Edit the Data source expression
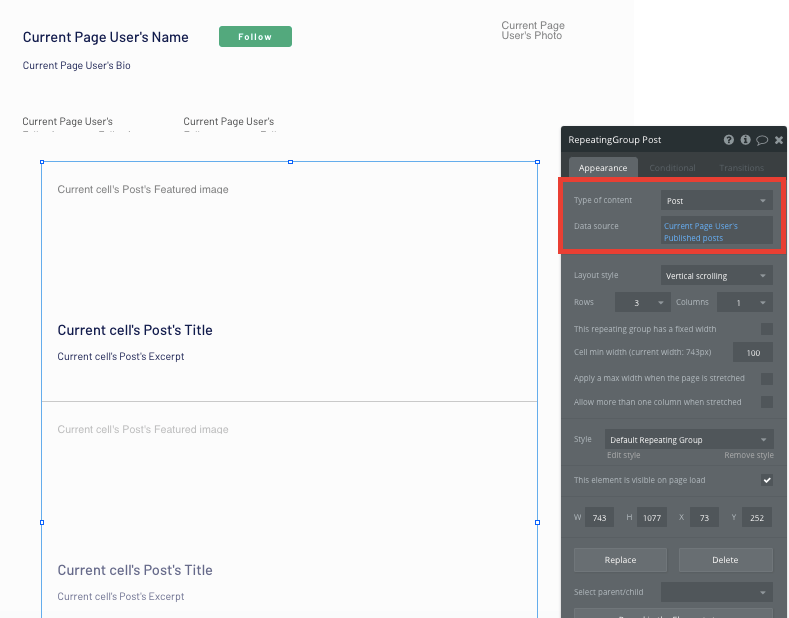 click(x=717, y=231)
